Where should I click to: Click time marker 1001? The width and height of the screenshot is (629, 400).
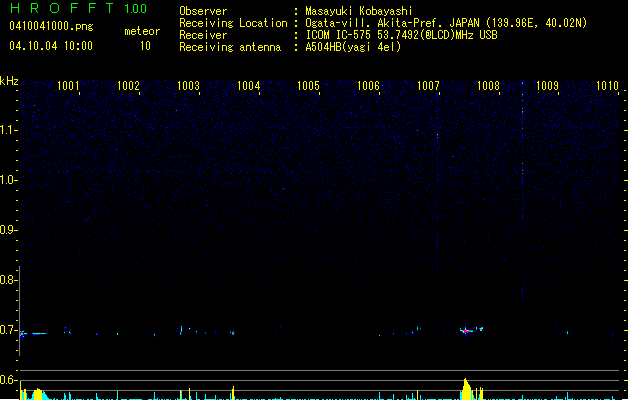tap(68, 86)
